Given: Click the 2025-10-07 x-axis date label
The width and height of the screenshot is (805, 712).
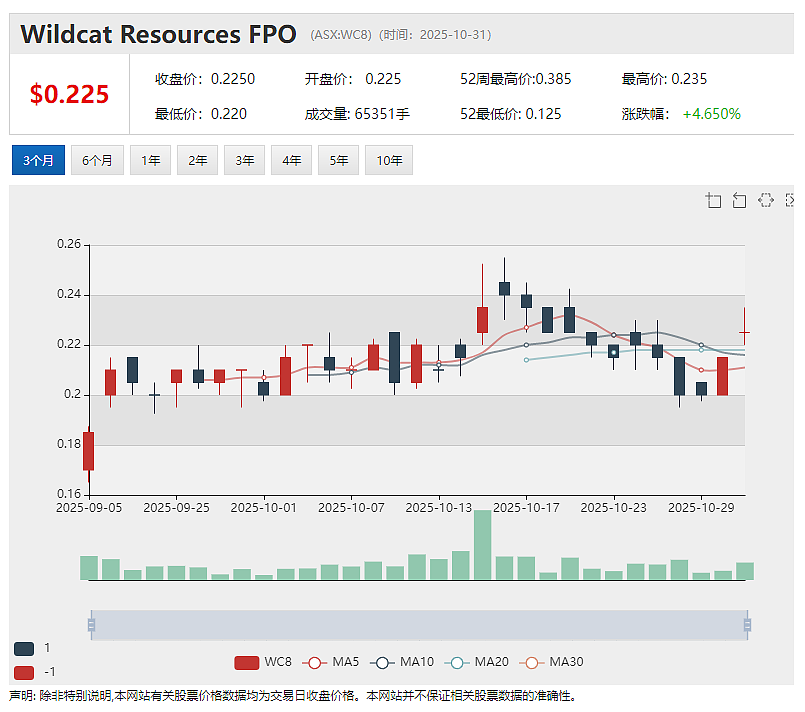Looking at the screenshot, I should point(351,508).
